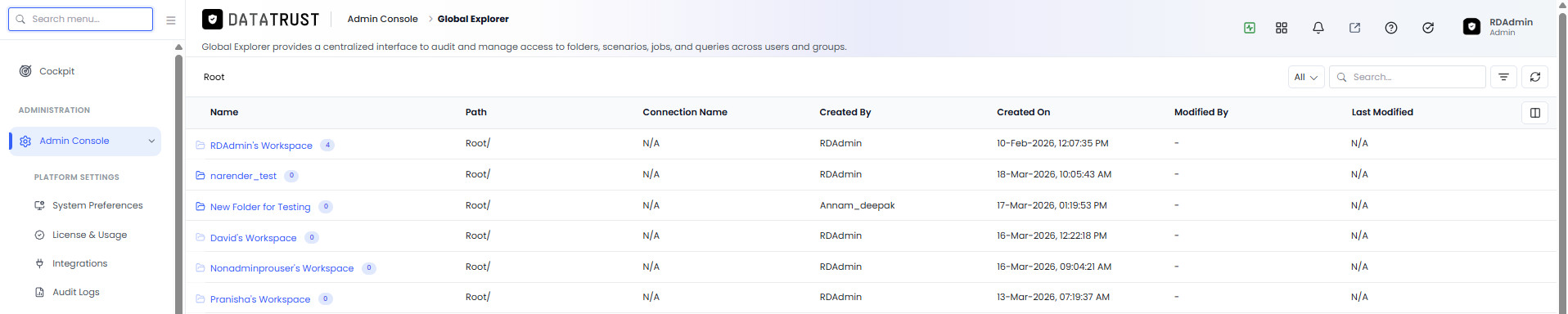
Task: Click the License & Usage icon
Action: (39, 235)
